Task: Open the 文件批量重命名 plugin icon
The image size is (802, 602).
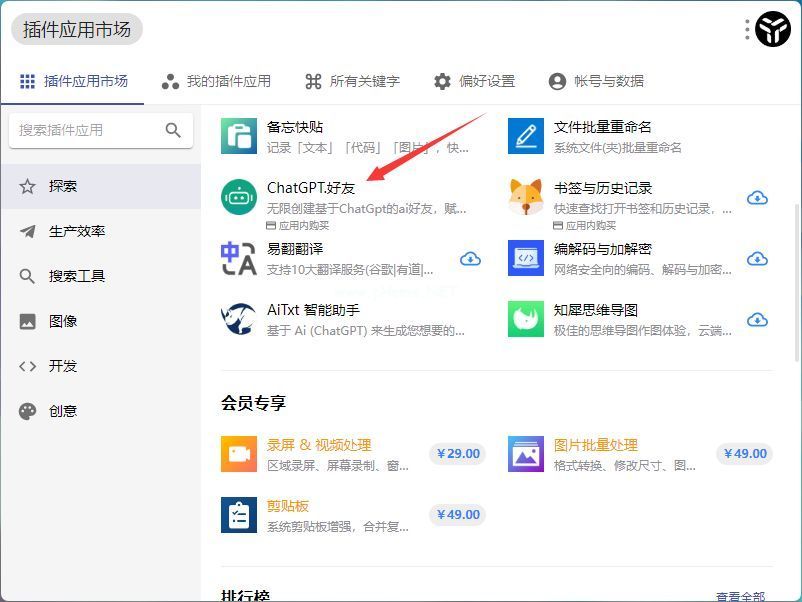Action: pyautogui.click(x=525, y=136)
